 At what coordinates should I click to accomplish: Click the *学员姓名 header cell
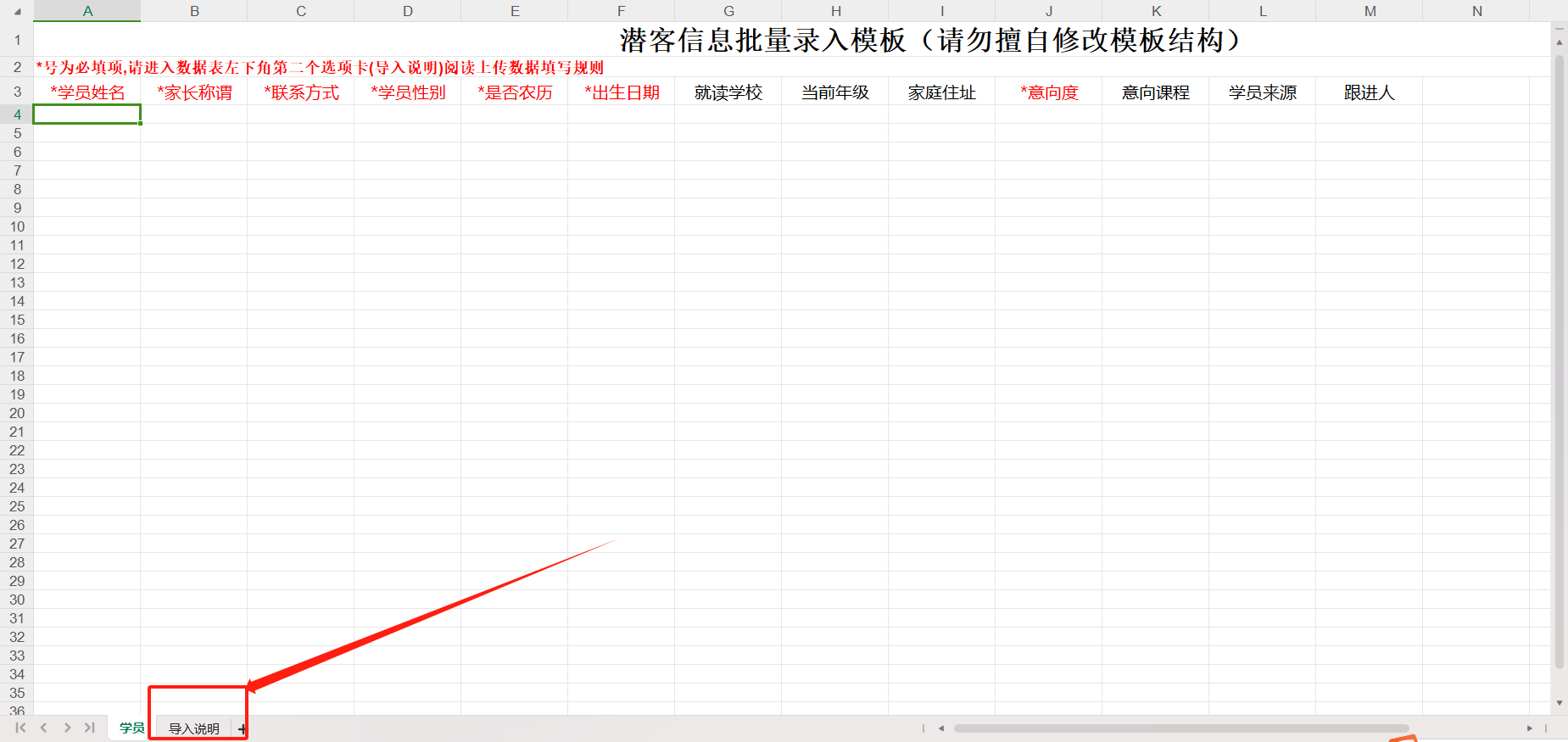click(x=87, y=92)
